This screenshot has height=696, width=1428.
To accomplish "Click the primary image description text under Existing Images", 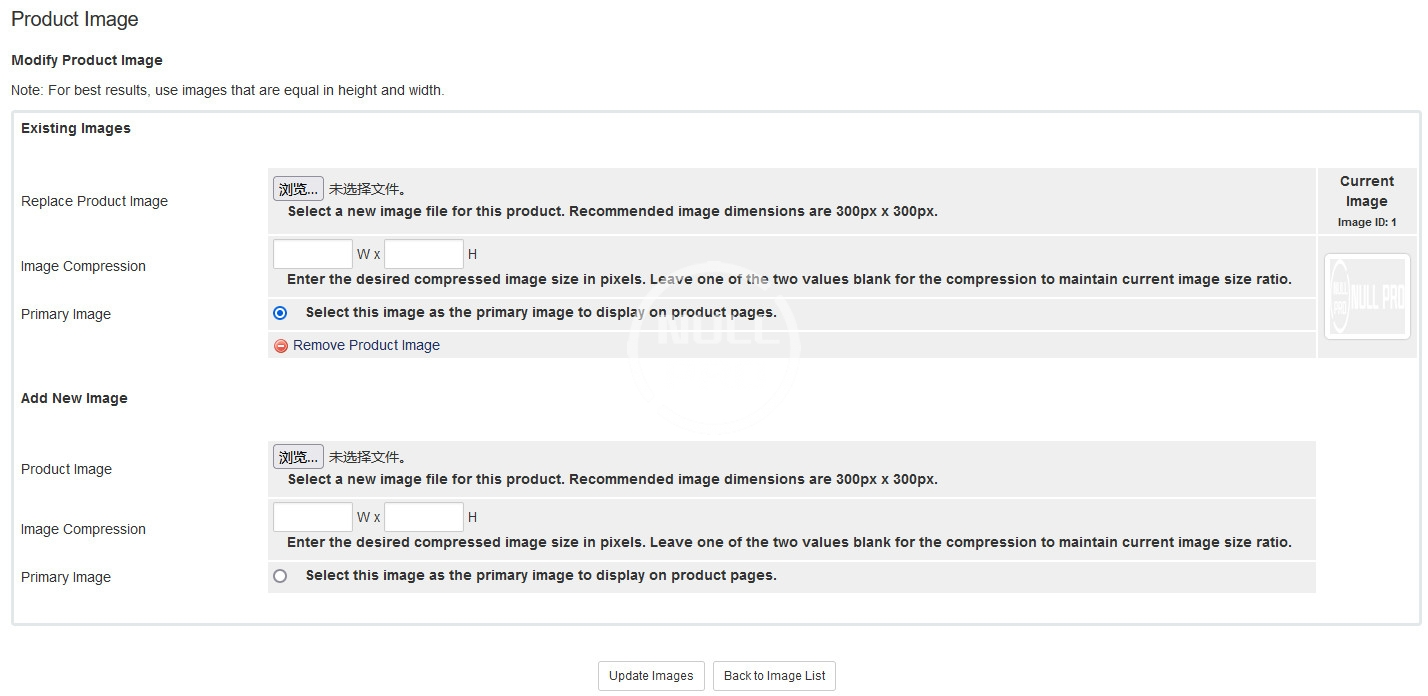I will [541, 312].
